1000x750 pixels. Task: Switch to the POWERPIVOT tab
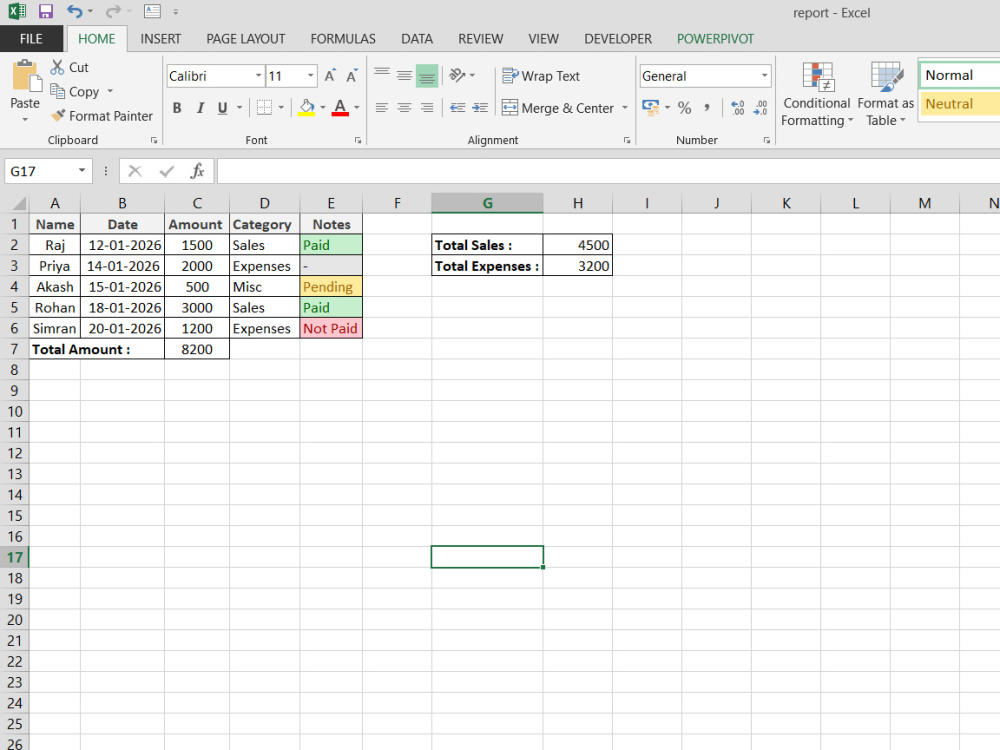click(x=716, y=39)
